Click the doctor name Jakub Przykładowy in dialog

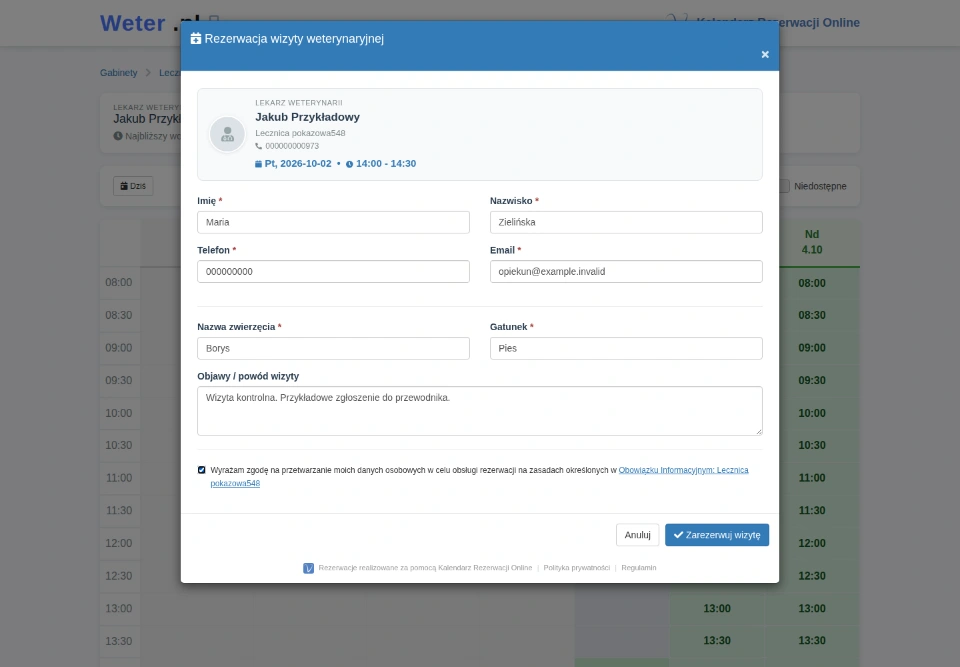pyautogui.click(x=307, y=117)
